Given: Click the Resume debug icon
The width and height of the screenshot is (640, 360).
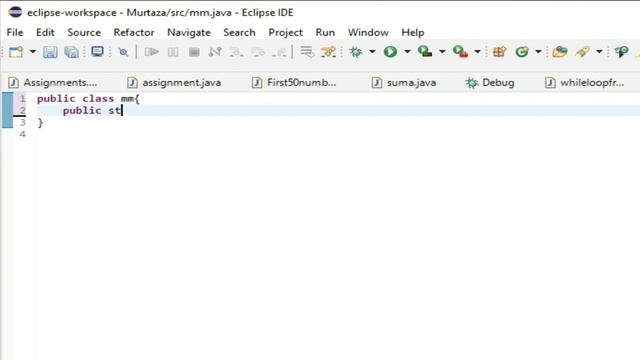Looking at the screenshot, I should [x=151, y=52].
